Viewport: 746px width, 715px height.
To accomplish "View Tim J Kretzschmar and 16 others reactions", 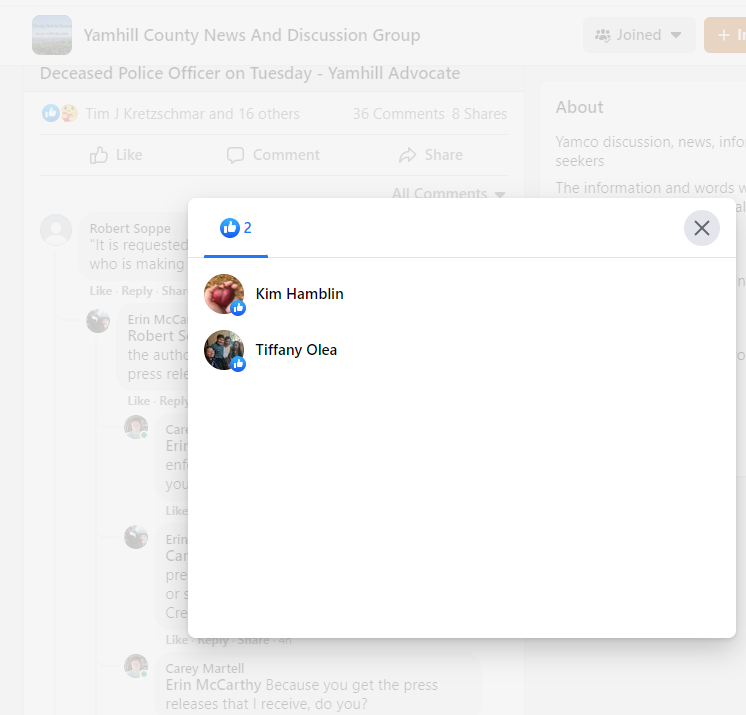I will click(192, 114).
